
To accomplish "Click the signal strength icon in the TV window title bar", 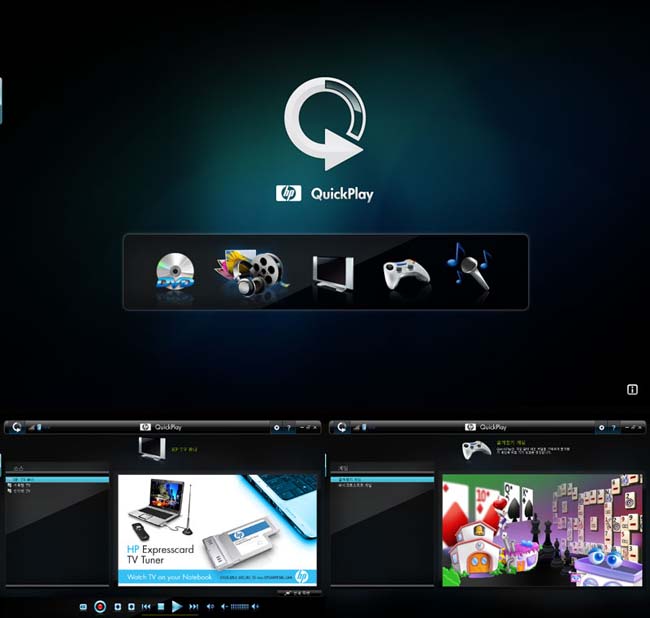I will [x=32, y=427].
